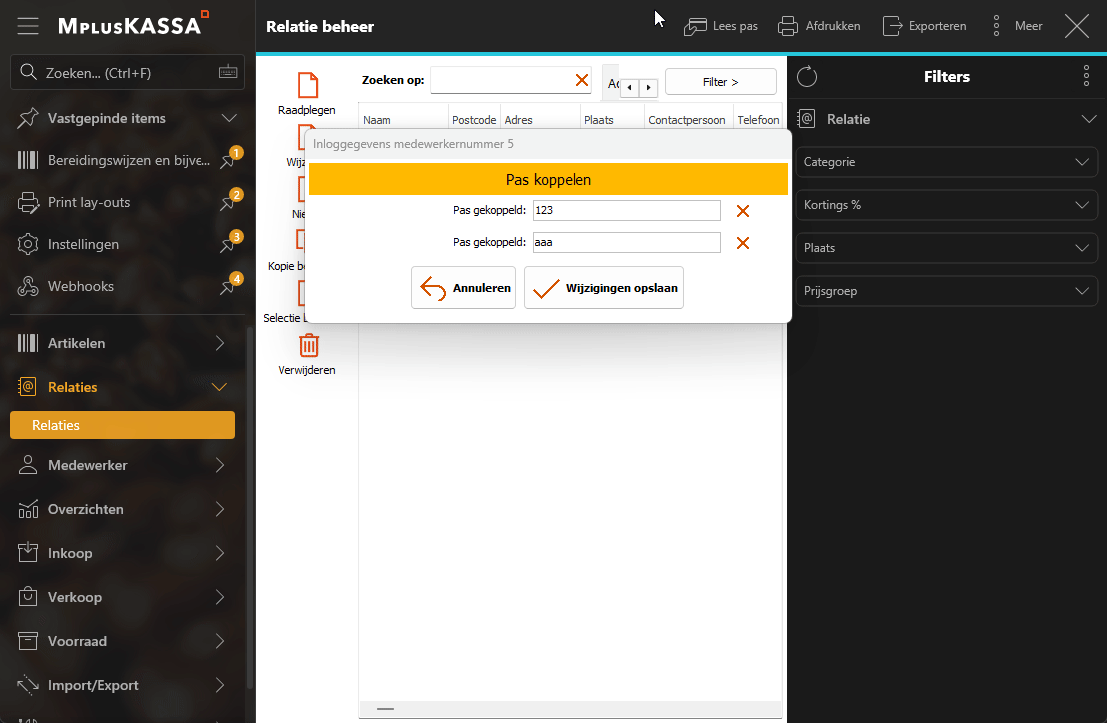Image resolution: width=1107 pixels, height=723 pixels.
Task: Collapse the Relatie filter section
Action: click(x=1089, y=119)
